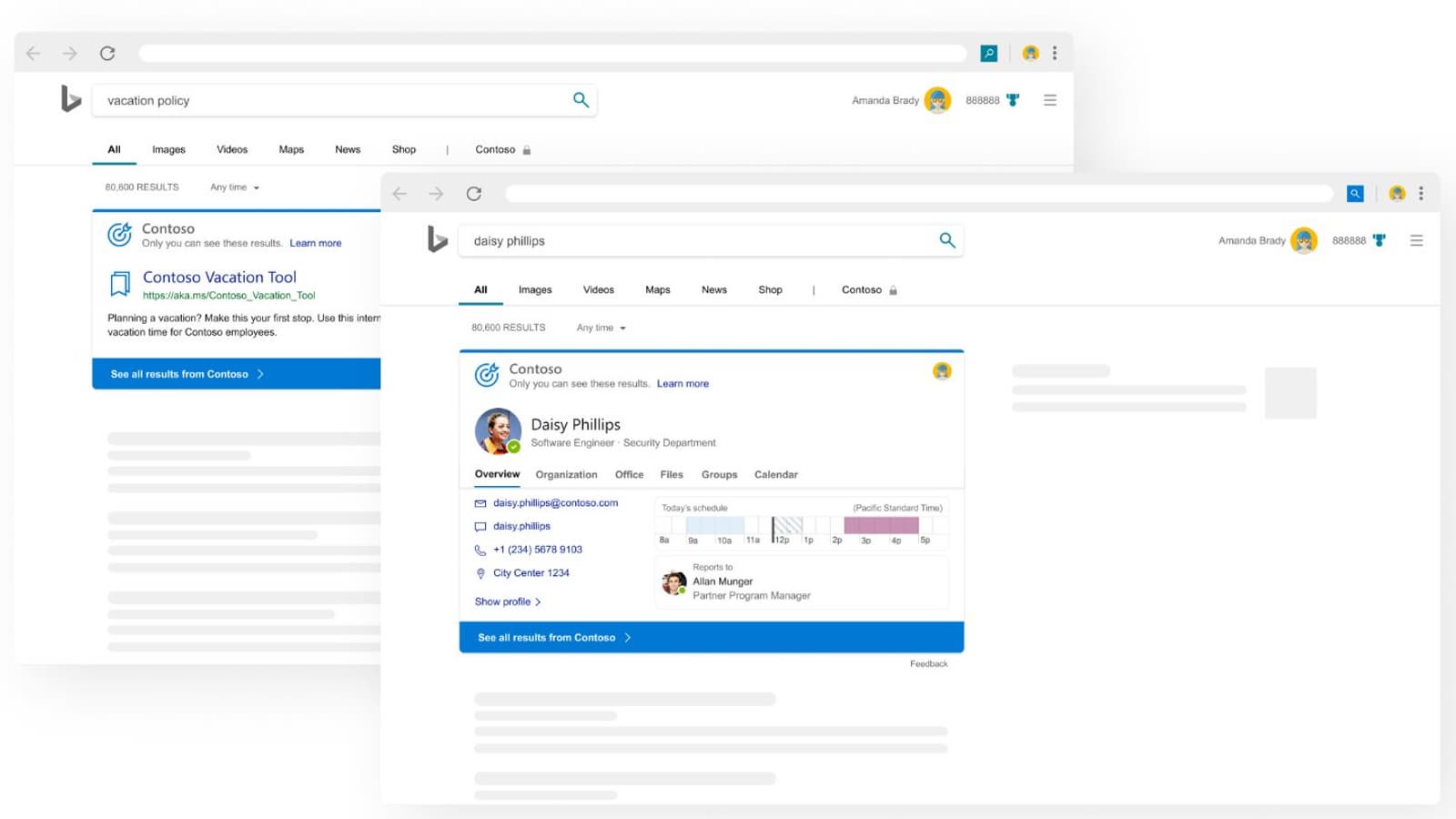Click Learn more in Daisy Phillips Contoso card

point(682,383)
